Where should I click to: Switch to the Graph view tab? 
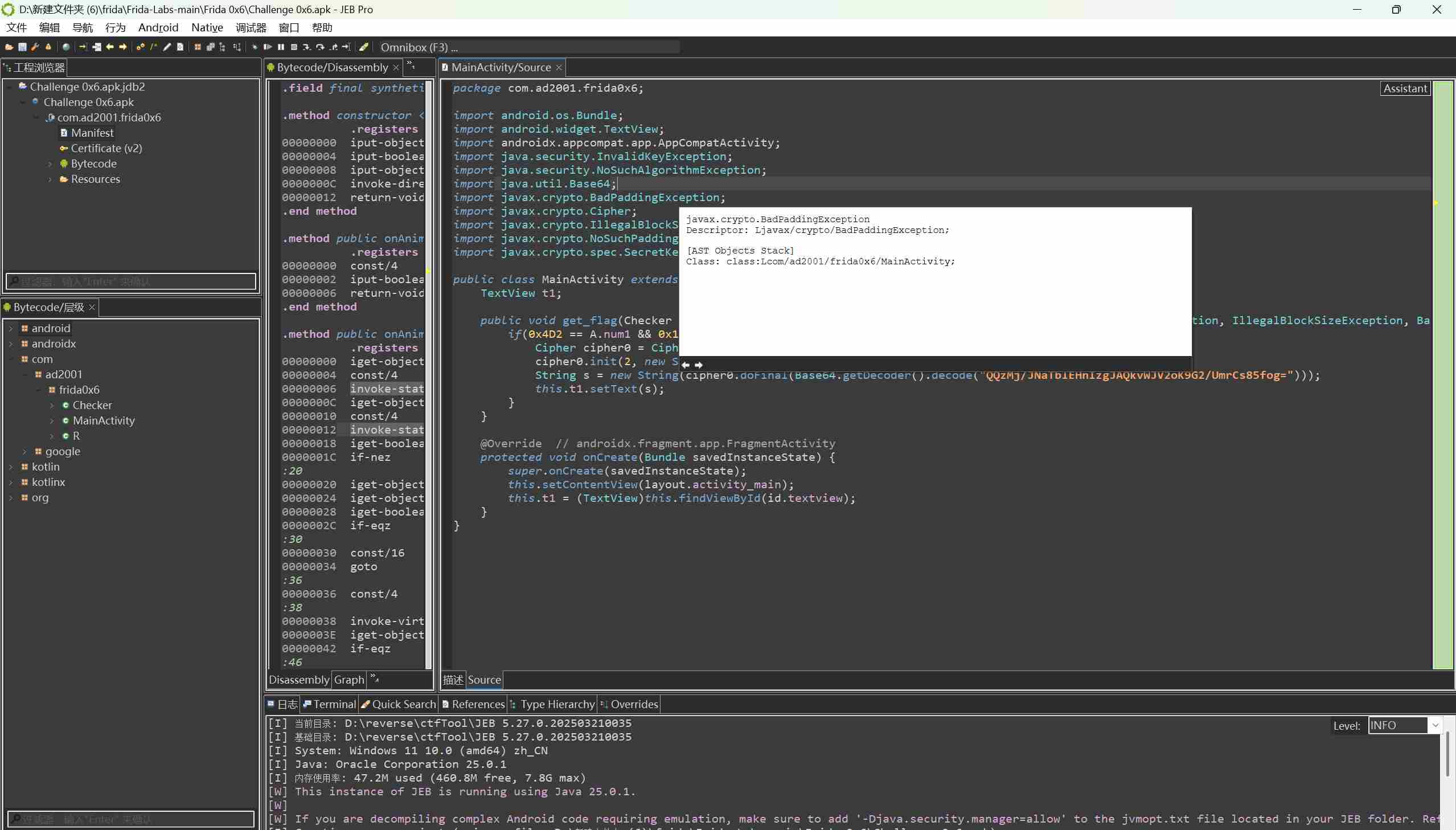click(x=348, y=680)
